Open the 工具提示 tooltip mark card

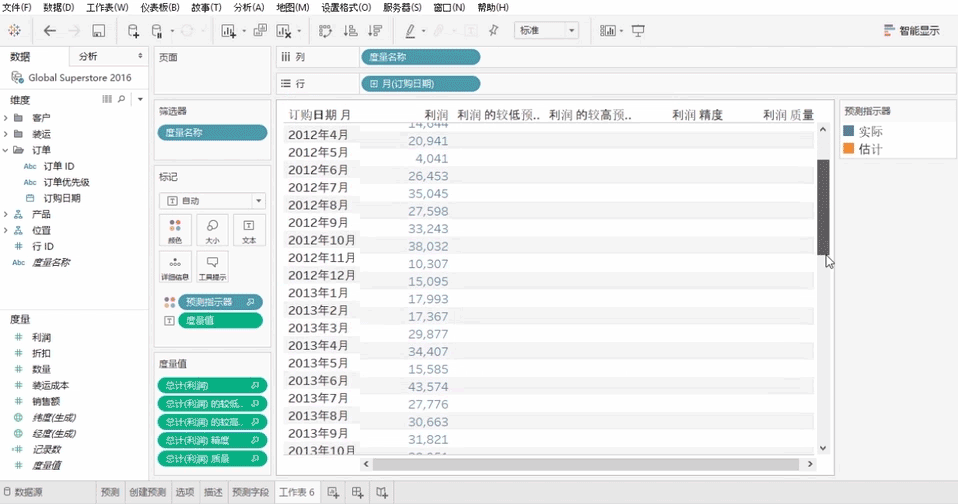point(212,267)
